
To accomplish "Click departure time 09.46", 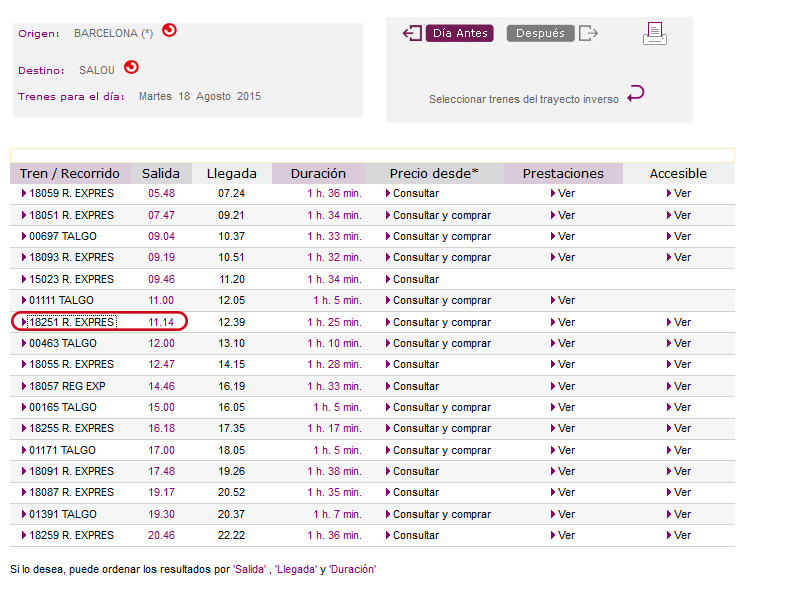I will (x=162, y=279).
